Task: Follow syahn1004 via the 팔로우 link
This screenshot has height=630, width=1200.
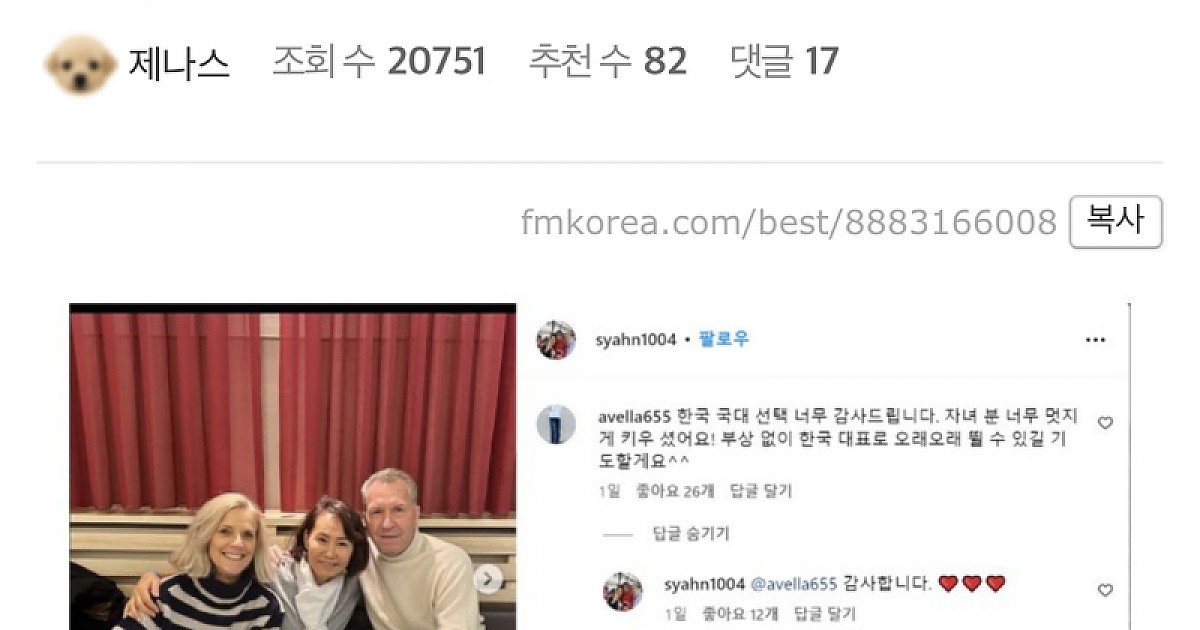Action: click(724, 340)
